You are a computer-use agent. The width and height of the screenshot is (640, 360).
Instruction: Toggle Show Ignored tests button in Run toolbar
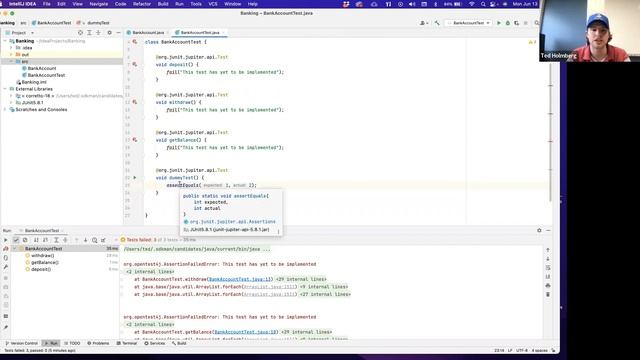25,240
